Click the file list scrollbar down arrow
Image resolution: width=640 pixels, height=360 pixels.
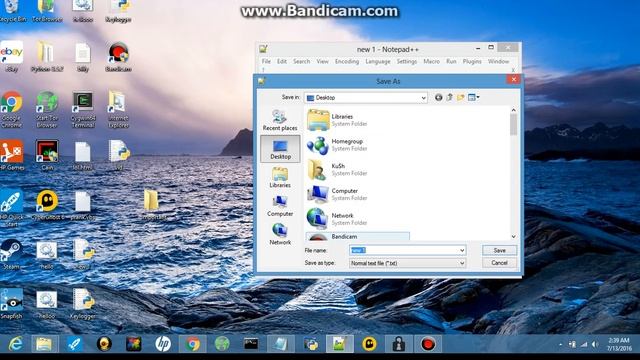click(513, 236)
